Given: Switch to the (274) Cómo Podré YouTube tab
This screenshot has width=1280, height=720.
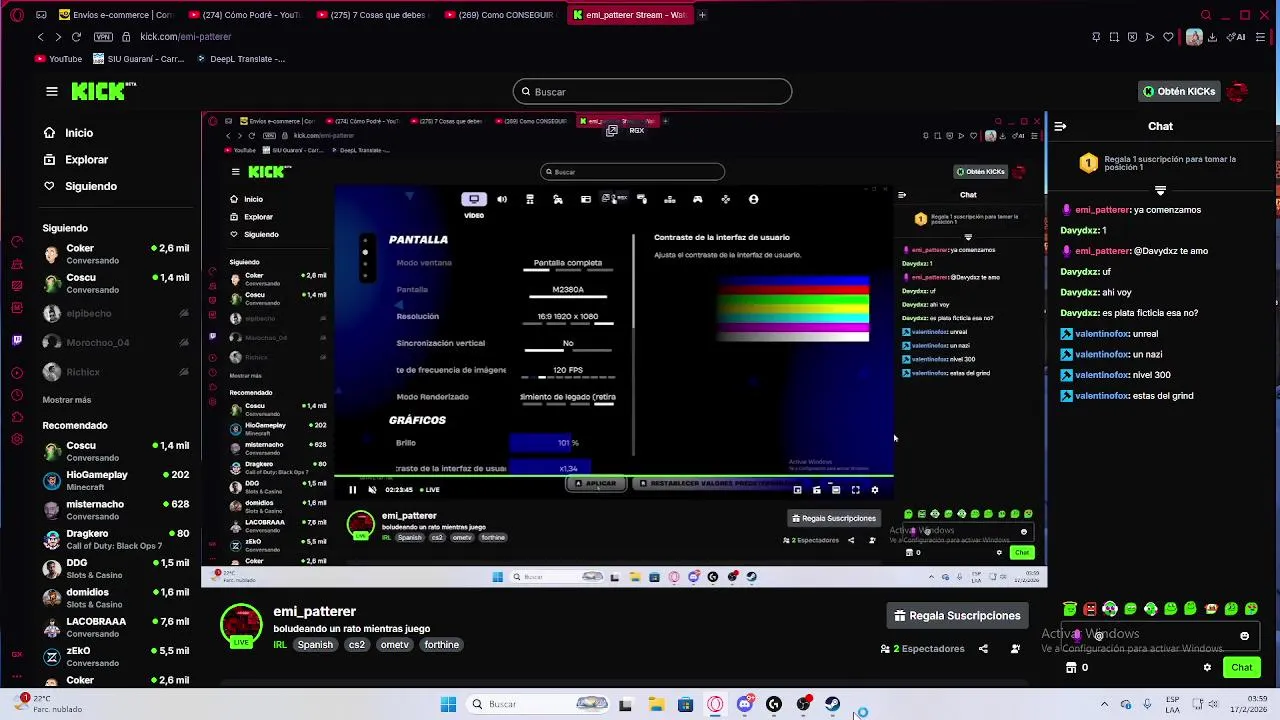Looking at the screenshot, I should coord(245,15).
